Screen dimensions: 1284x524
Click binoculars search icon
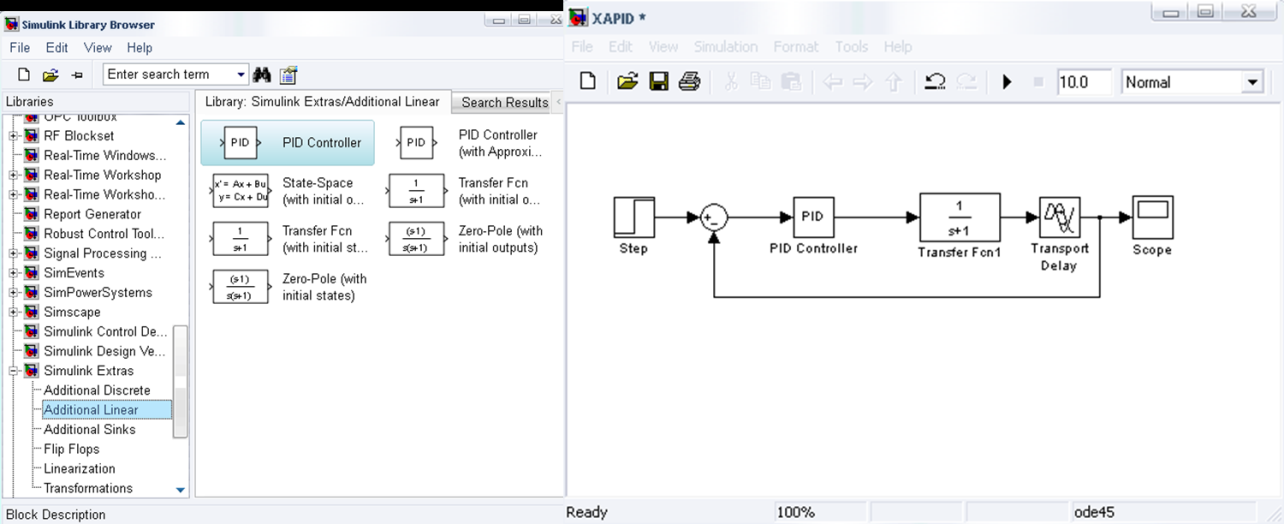tap(263, 75)
